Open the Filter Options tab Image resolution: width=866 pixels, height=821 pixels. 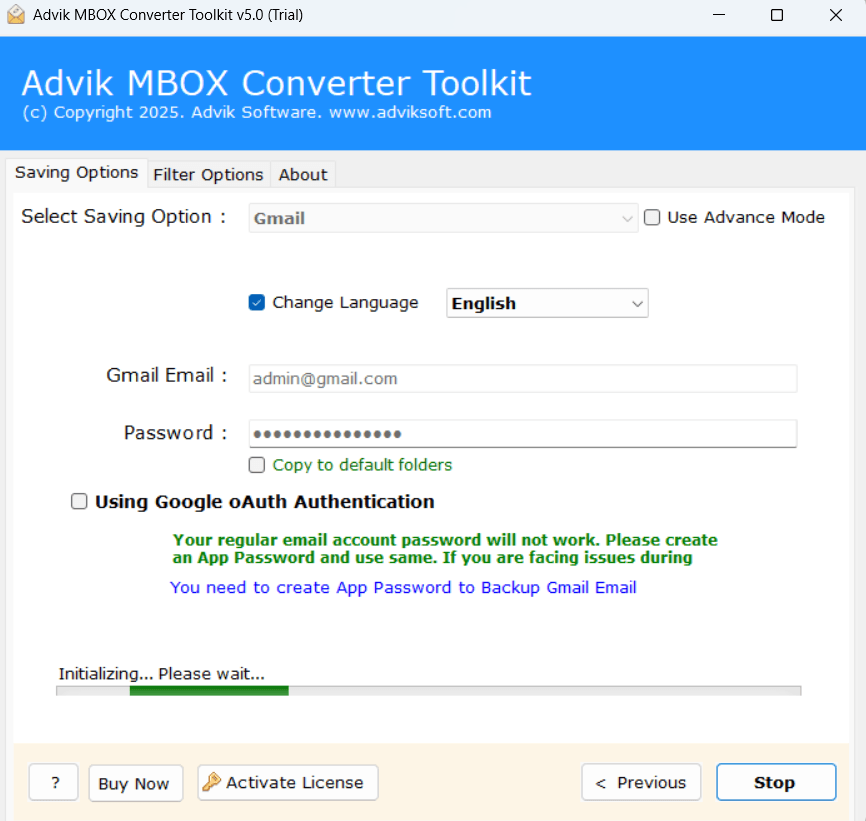(208, 175)
